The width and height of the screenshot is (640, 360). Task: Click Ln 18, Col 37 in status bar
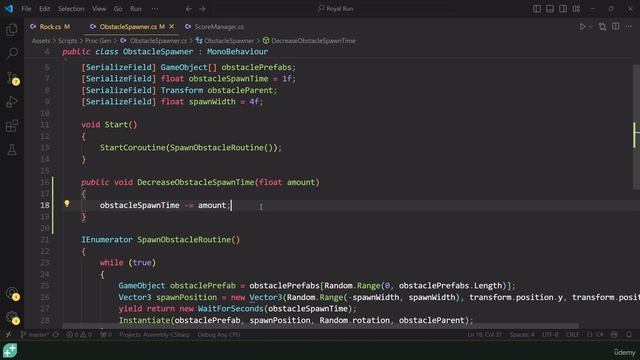click(485, 334)
